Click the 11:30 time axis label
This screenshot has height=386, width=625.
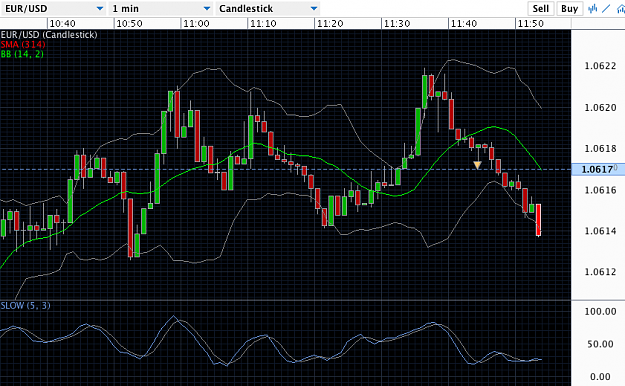(397, 24)
